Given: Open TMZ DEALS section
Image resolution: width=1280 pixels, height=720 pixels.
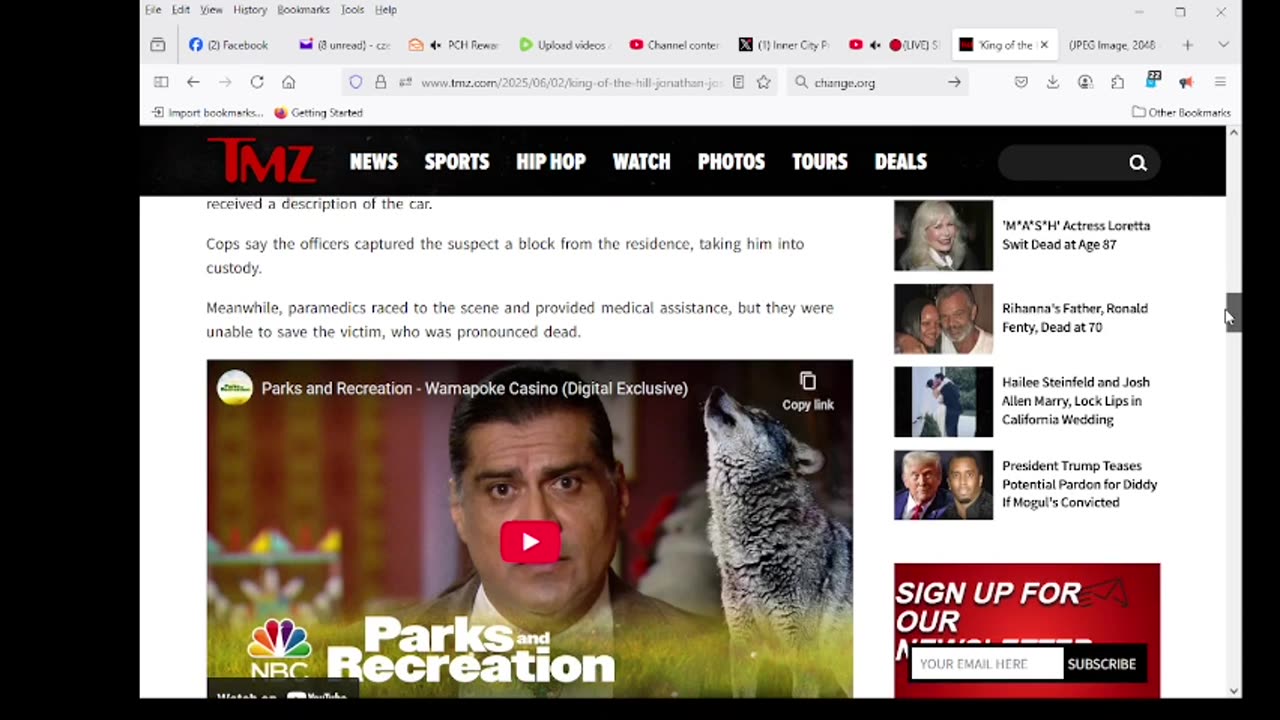Looking at the screenshot, I should pyautogui.click(x=901, y=162).
